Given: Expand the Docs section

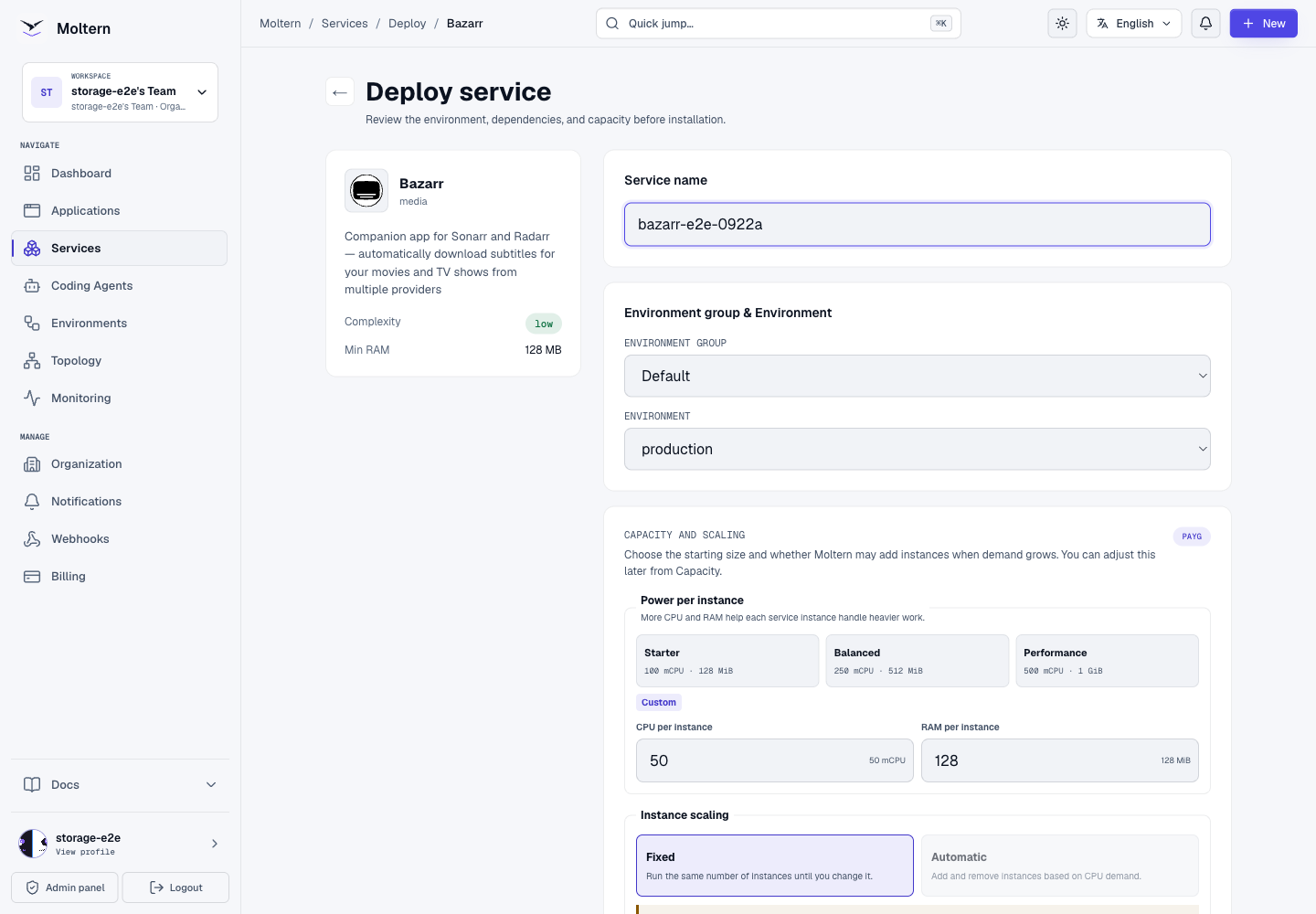Looking at the screenshot, I should [x=120, y=785].
